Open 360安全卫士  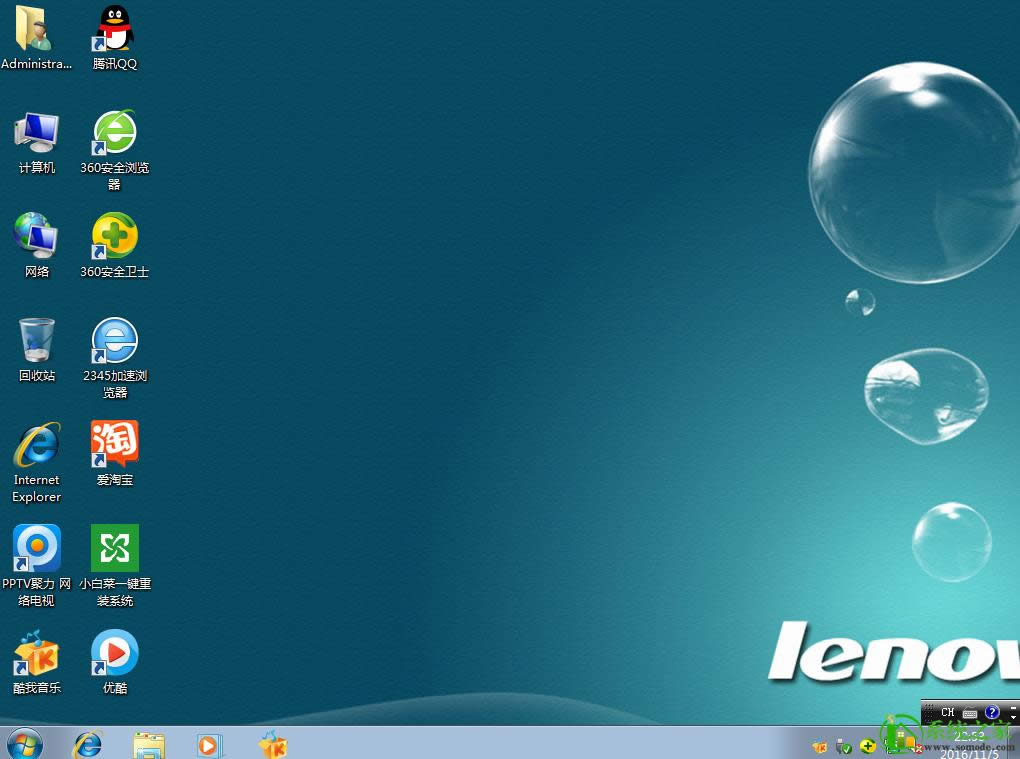[x=113, y=237]
